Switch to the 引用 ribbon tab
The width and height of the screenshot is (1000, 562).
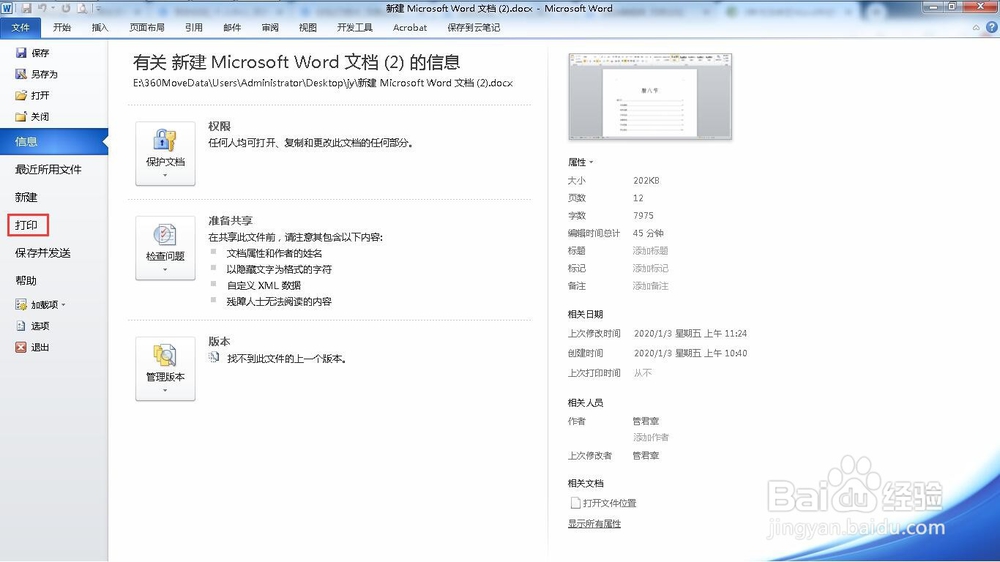[194, 27]
